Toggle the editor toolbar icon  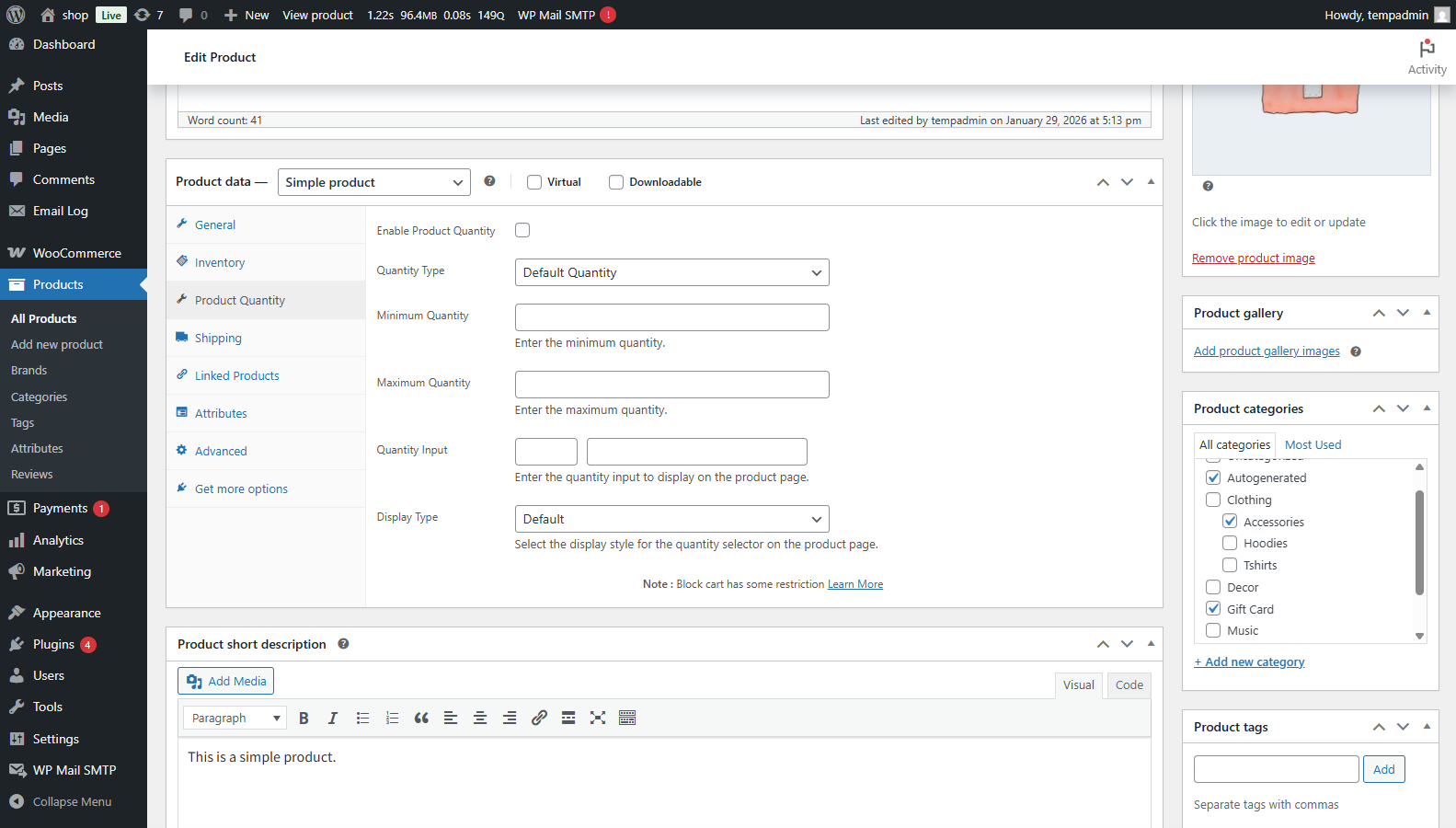pos(627,719)
